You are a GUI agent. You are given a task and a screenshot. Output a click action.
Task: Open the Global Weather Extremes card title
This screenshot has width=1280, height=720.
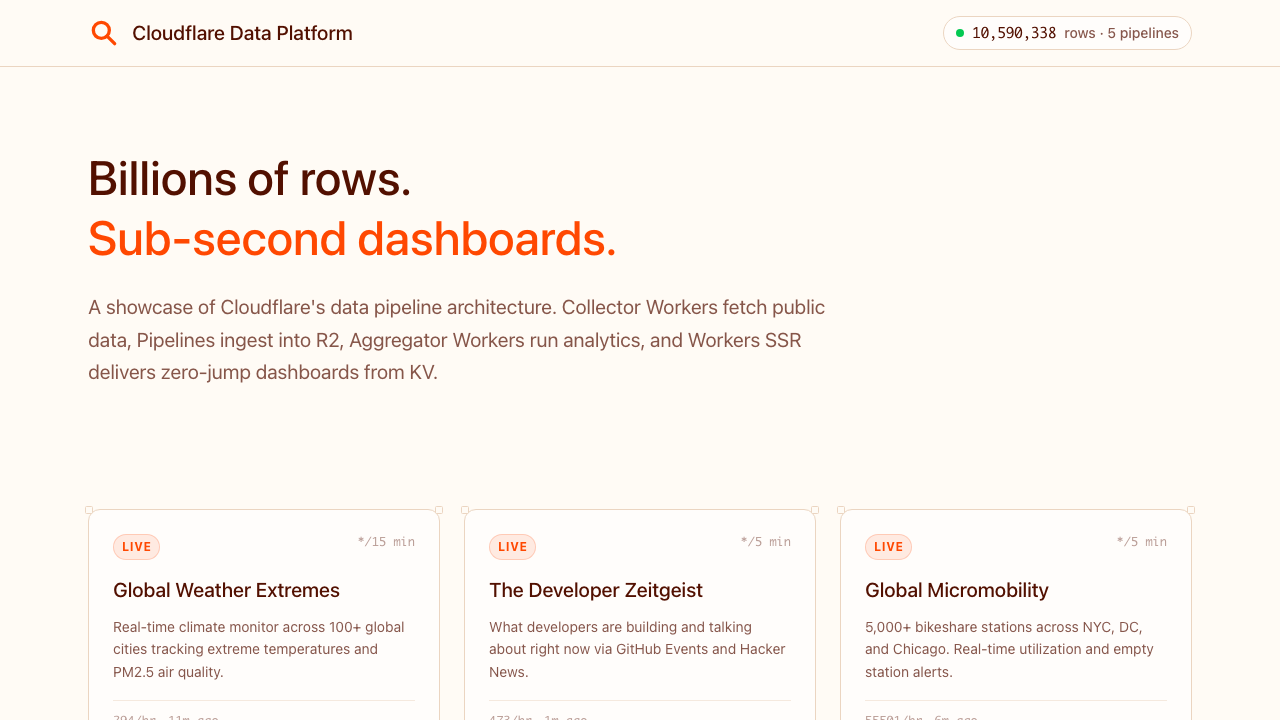pyautogui.click(x=226, y=590)
